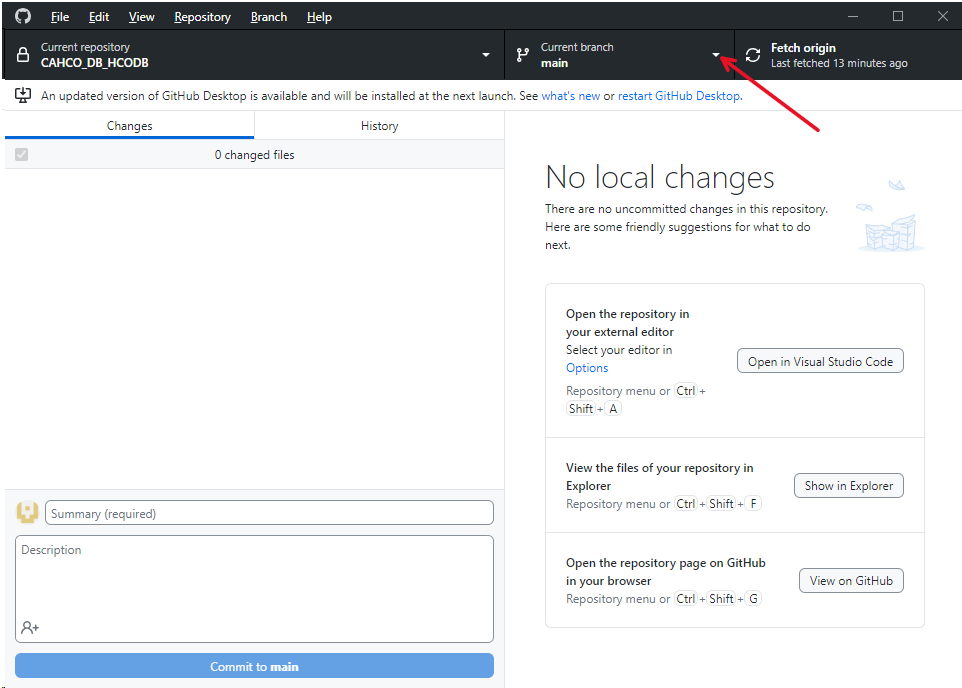Click the Fetch origin sync icon

point(751,54)
